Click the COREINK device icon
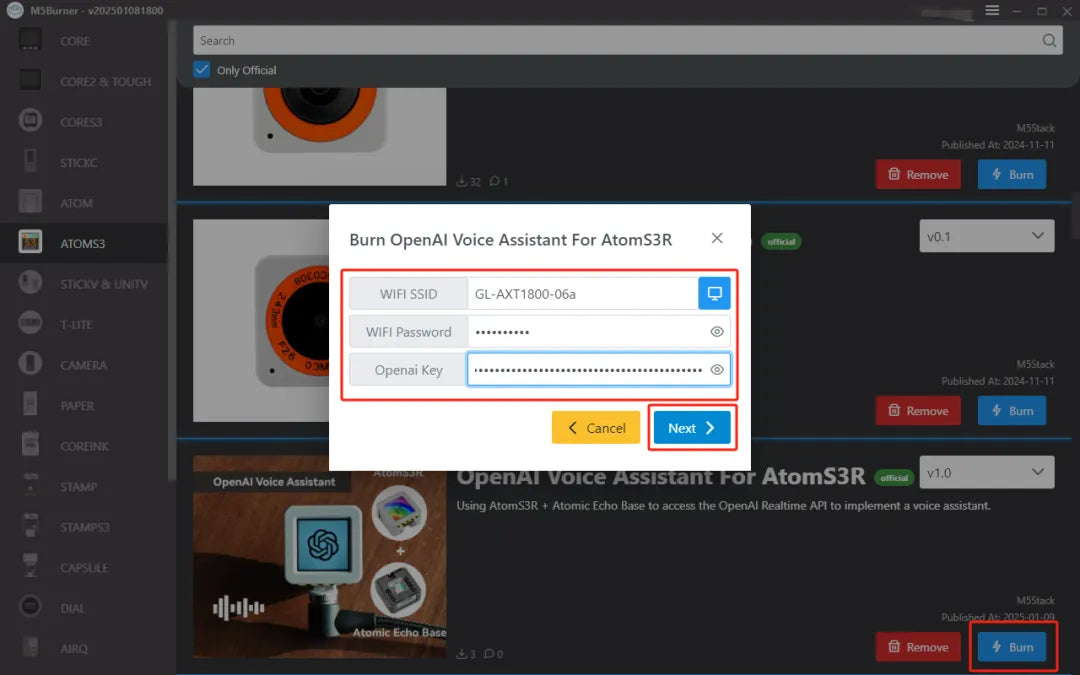Screen dimensions: 1080x675 [30, 445]
